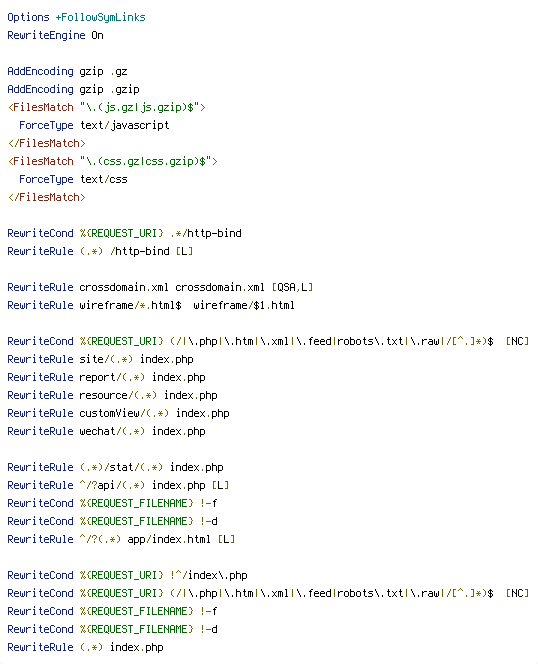Viewport: 538px width, 664px height.
Task: Click the RewriteRule stat index.php line
Action: click(115, 467)
